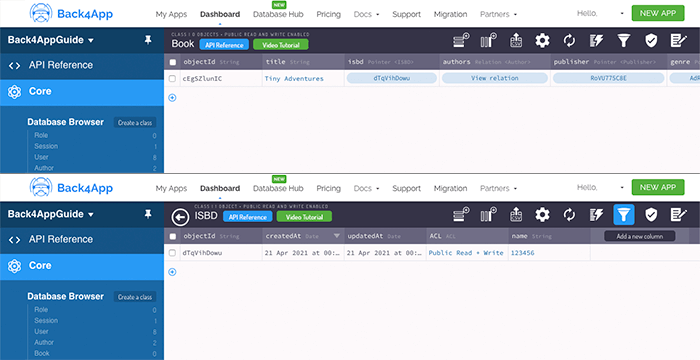Tick the checkbox for row dTqVihDowu
This screenshot has width=700, height=360.
click(172, 253)
